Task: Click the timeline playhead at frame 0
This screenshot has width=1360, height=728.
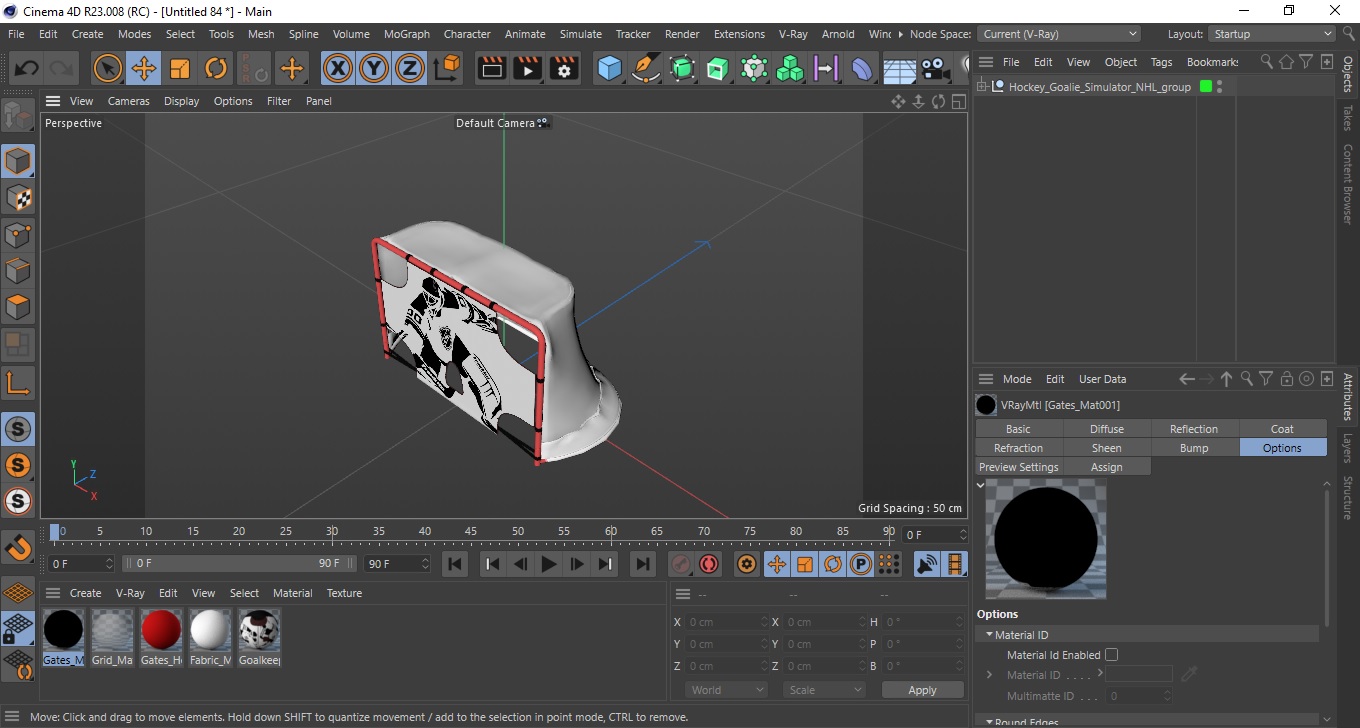Action: coord(56,532)
